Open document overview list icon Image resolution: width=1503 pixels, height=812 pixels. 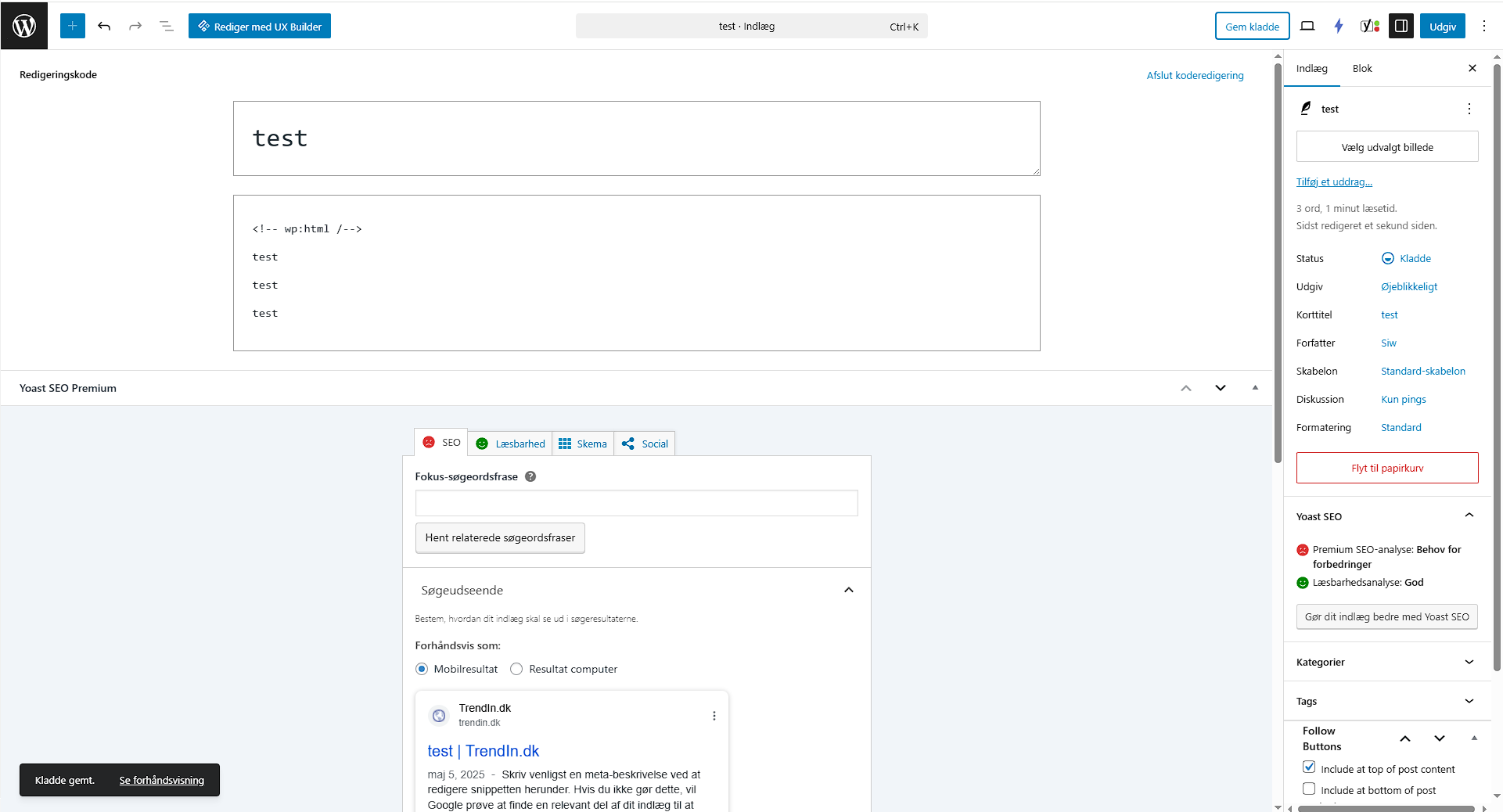coord(167,26)
